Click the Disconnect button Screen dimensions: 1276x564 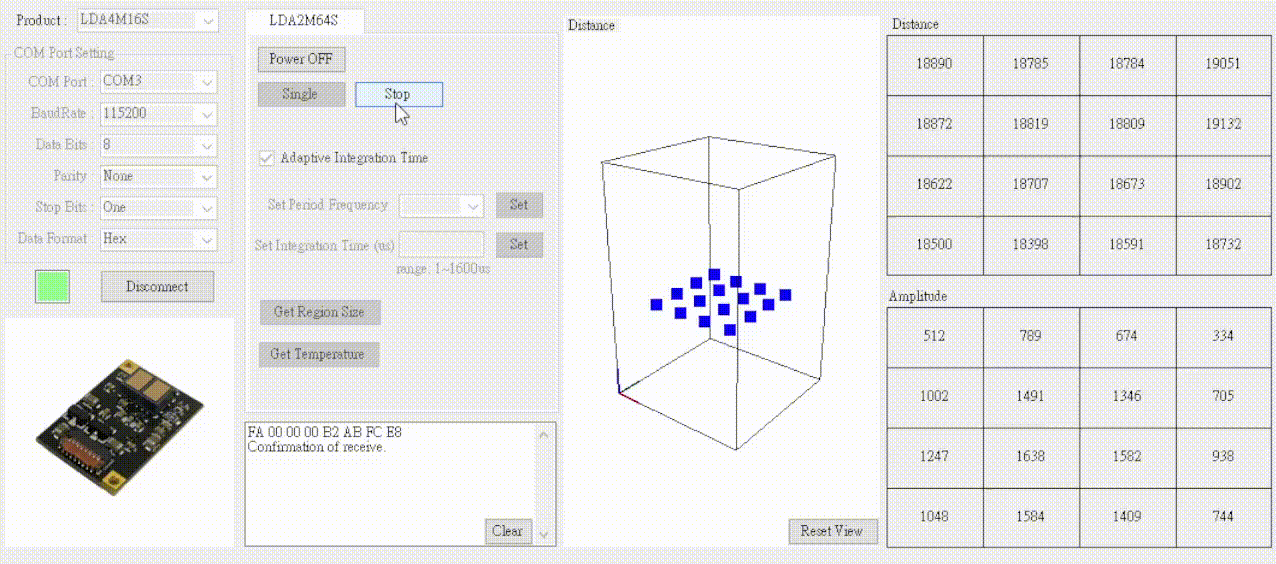click(x=157, y=287)
